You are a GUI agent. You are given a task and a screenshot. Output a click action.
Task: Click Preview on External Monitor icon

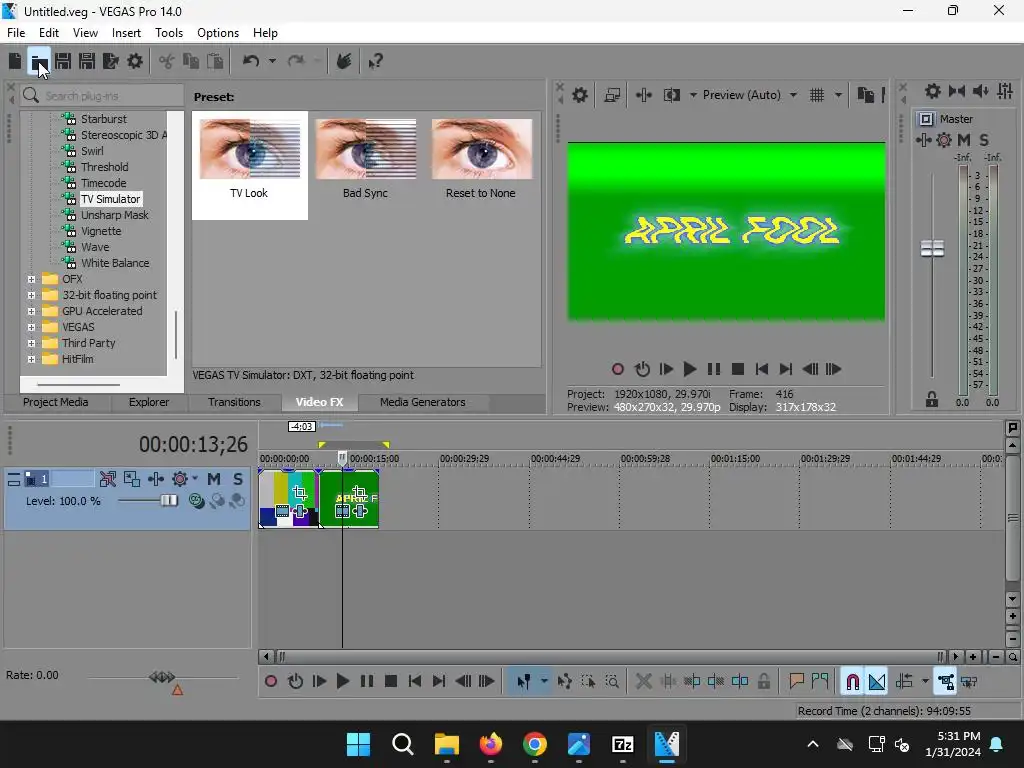pyautogui.click(x=612, y=95)
